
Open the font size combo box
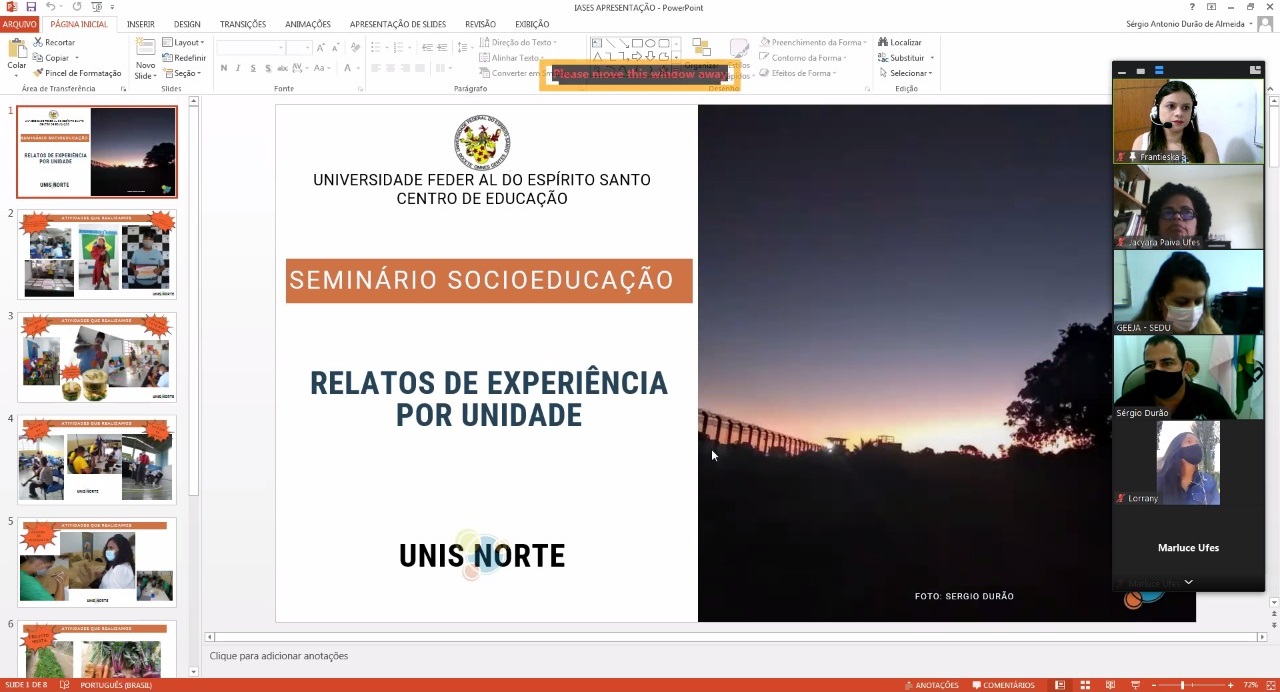tap(299, 47)
